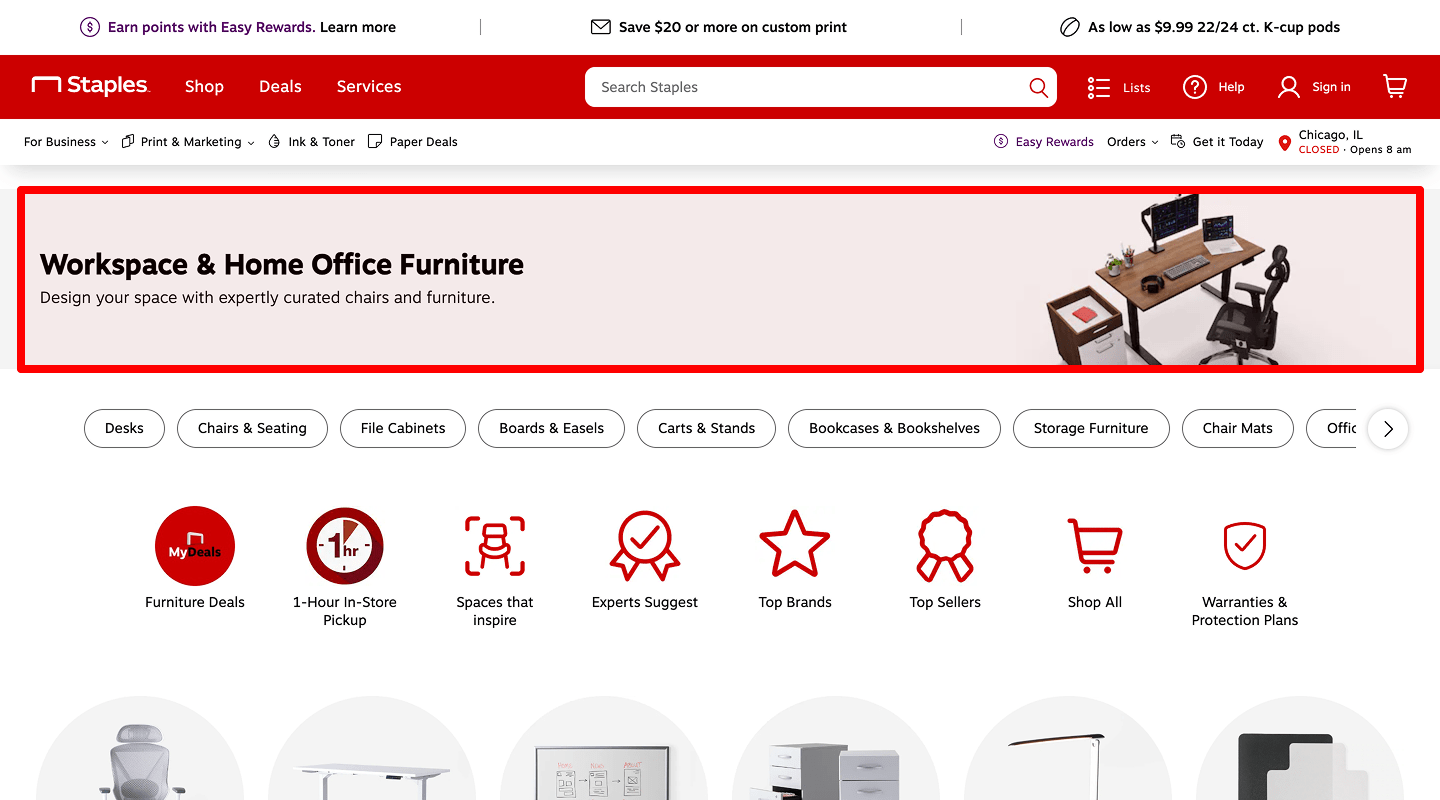The width and height of the screenshot is (1440, 800).
Task: Open the Spaces that inspire icon
Action: (495, 546)
